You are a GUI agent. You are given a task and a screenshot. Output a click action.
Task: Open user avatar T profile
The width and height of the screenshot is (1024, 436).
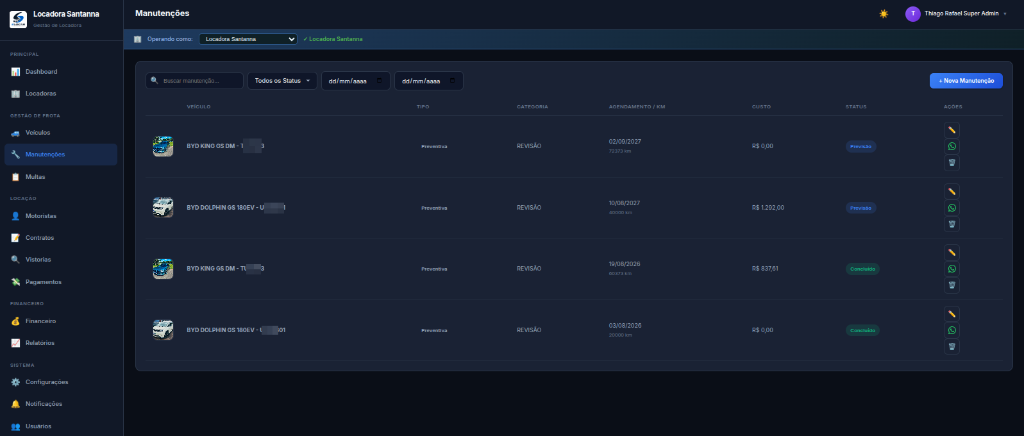pos(912,14)
